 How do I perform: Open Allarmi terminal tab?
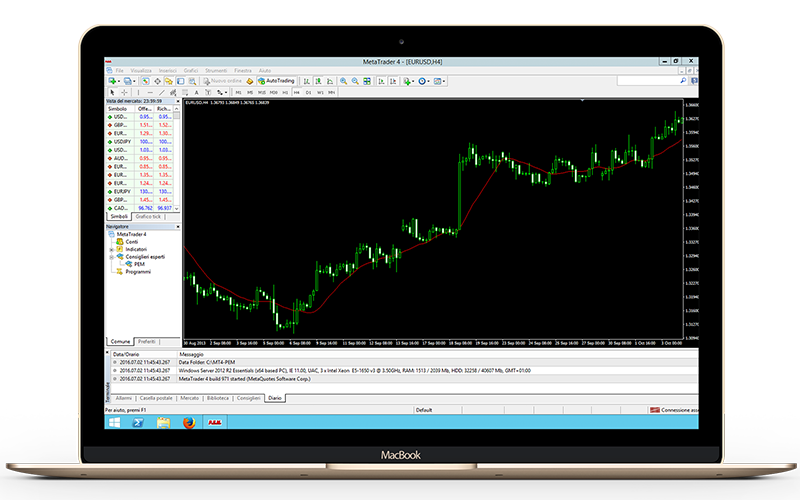[x=123, y=398]
